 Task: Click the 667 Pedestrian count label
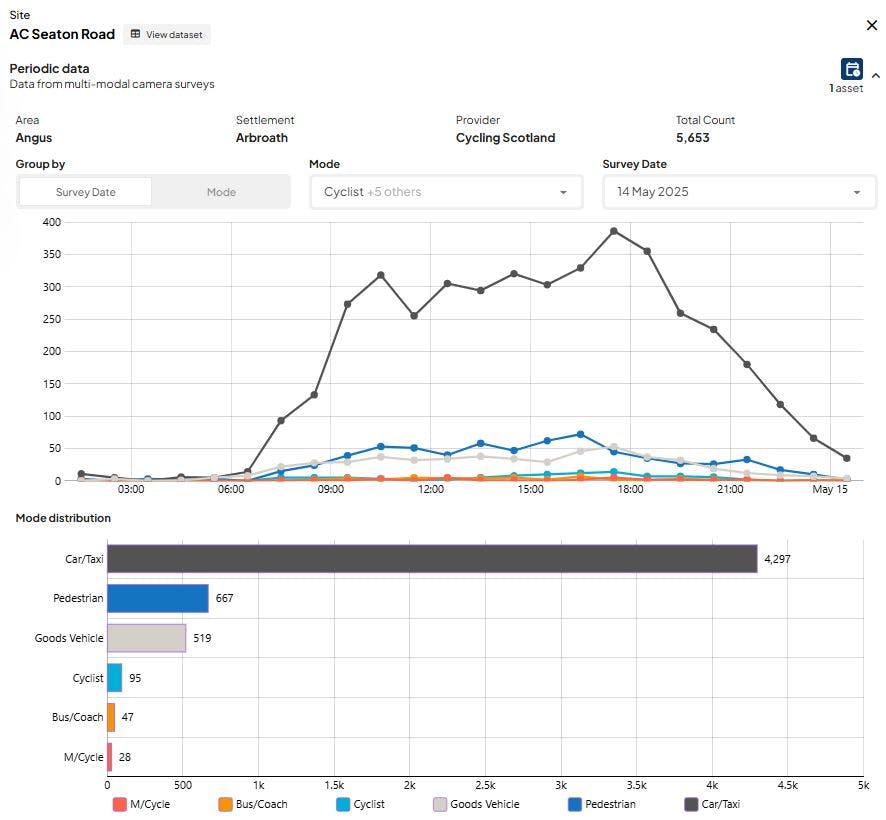pyautogui.click(x=224, y=598)
